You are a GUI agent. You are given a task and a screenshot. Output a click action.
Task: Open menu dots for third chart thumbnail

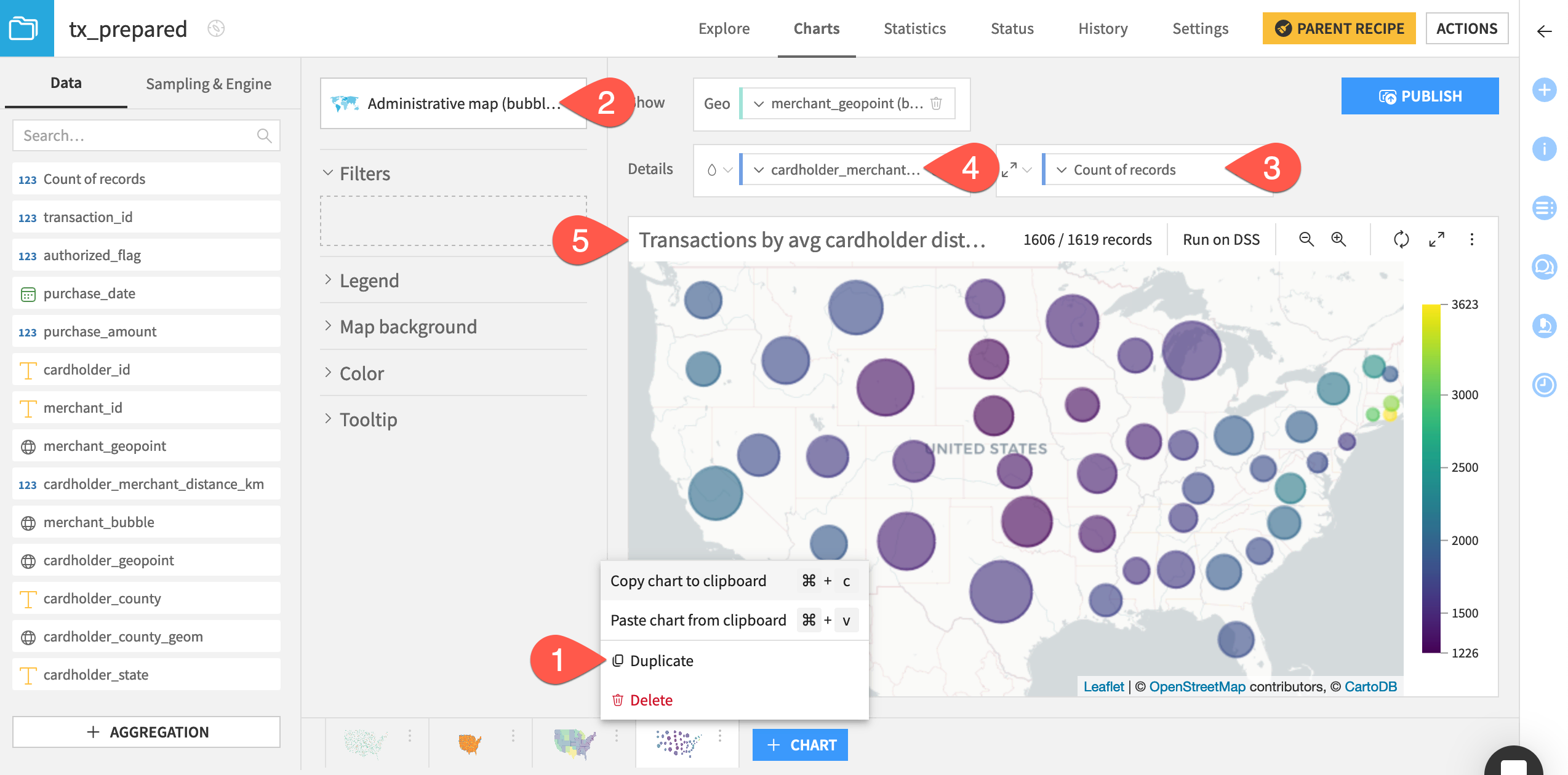[617, 736]
